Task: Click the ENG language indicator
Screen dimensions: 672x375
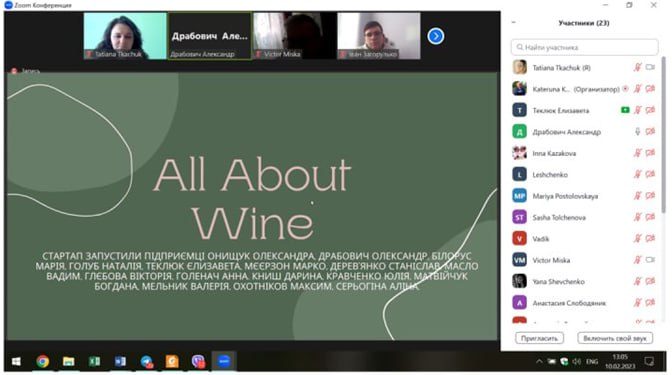Action: tap(592, 362)
